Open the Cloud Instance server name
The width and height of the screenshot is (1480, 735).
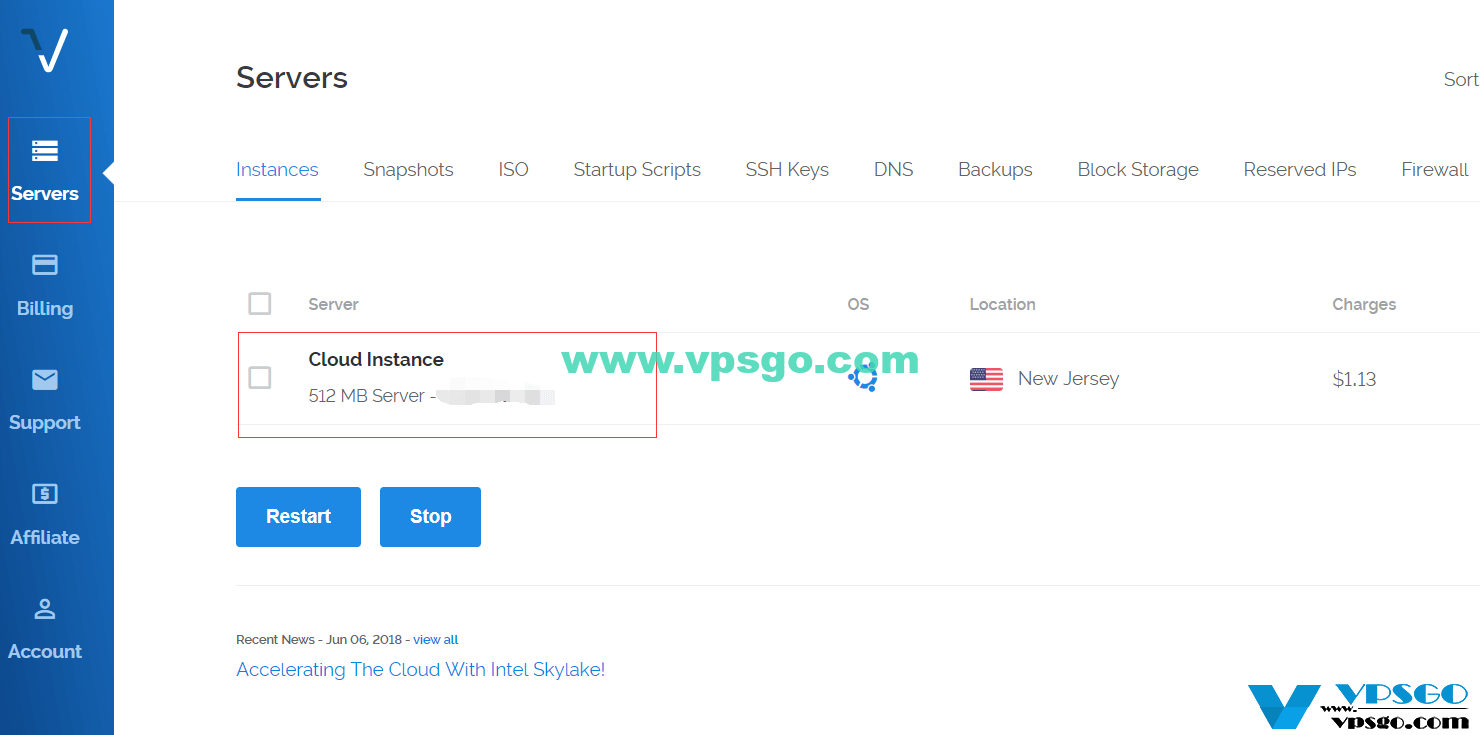(376, 360)
